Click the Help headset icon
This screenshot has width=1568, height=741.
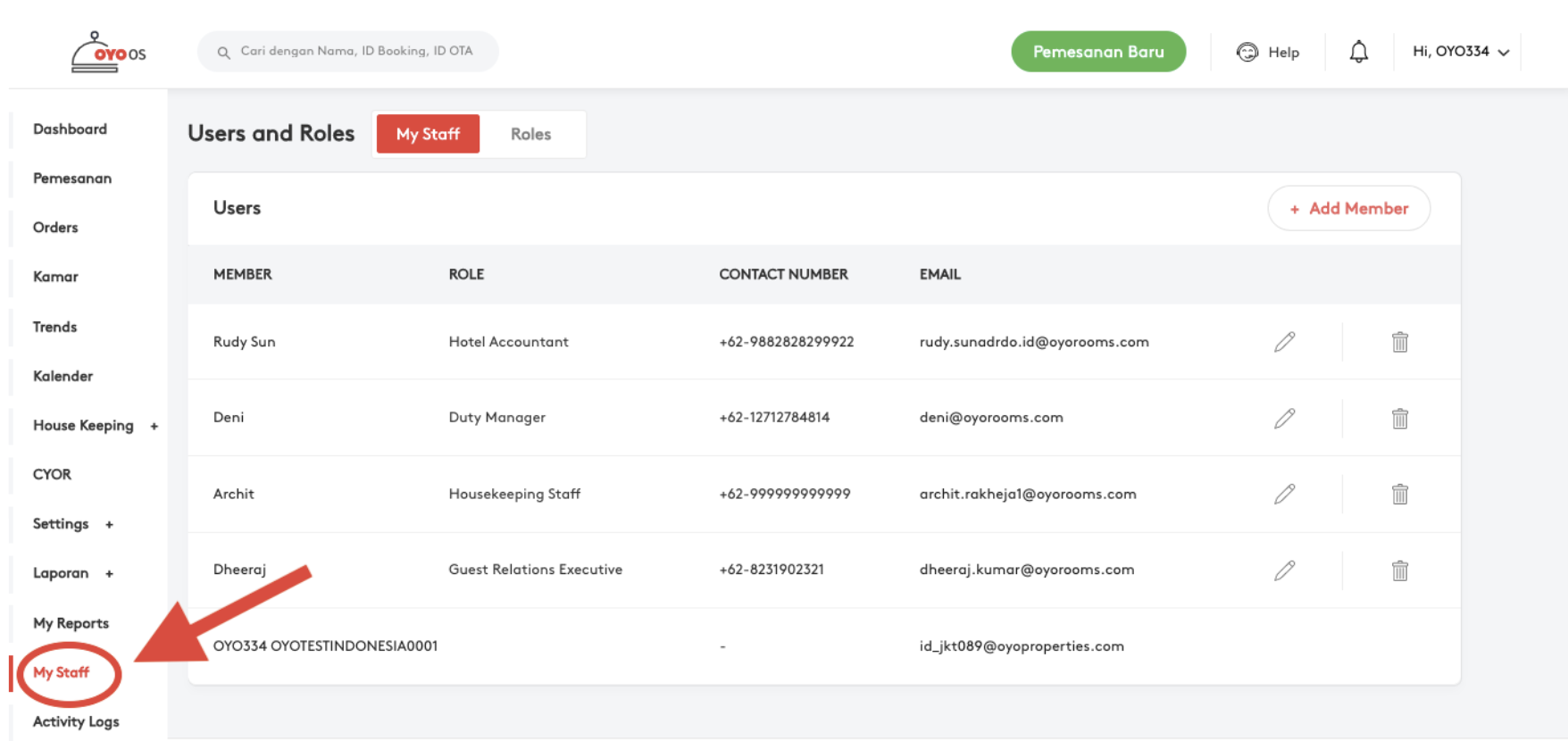point(1247,52)
